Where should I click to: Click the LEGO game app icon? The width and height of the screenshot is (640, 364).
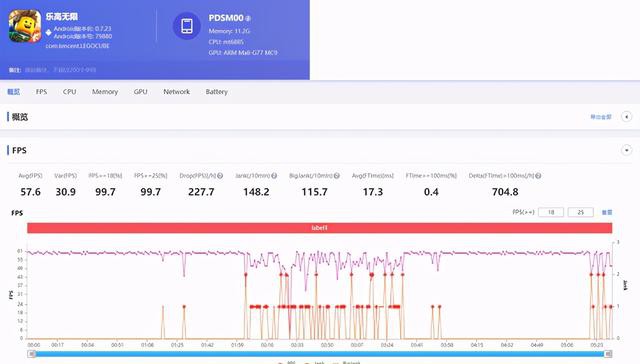[25, 26]
